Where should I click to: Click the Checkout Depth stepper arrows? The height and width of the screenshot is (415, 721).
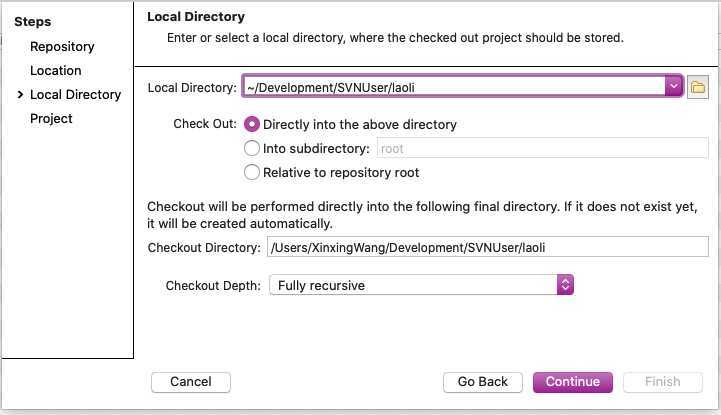565,285
